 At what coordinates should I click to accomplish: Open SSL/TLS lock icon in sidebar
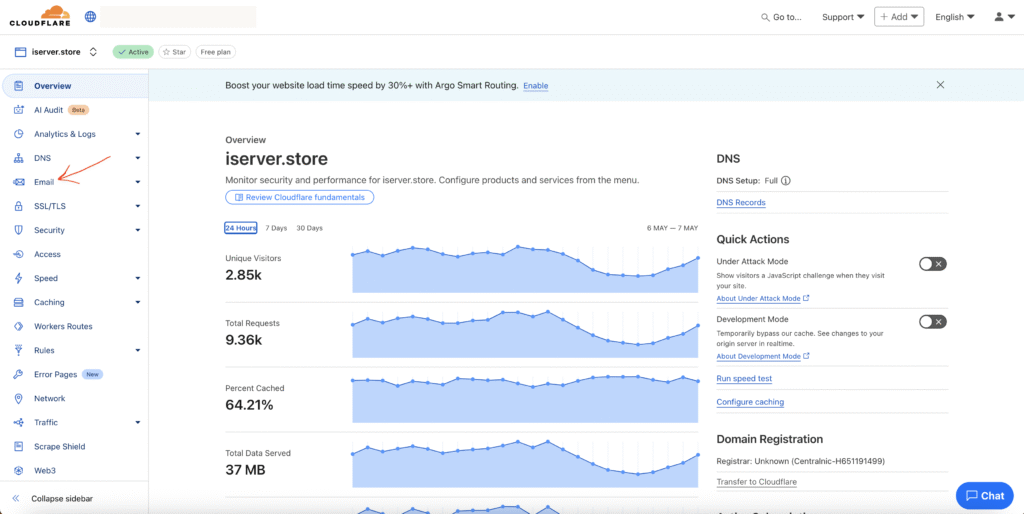[19, 206]
